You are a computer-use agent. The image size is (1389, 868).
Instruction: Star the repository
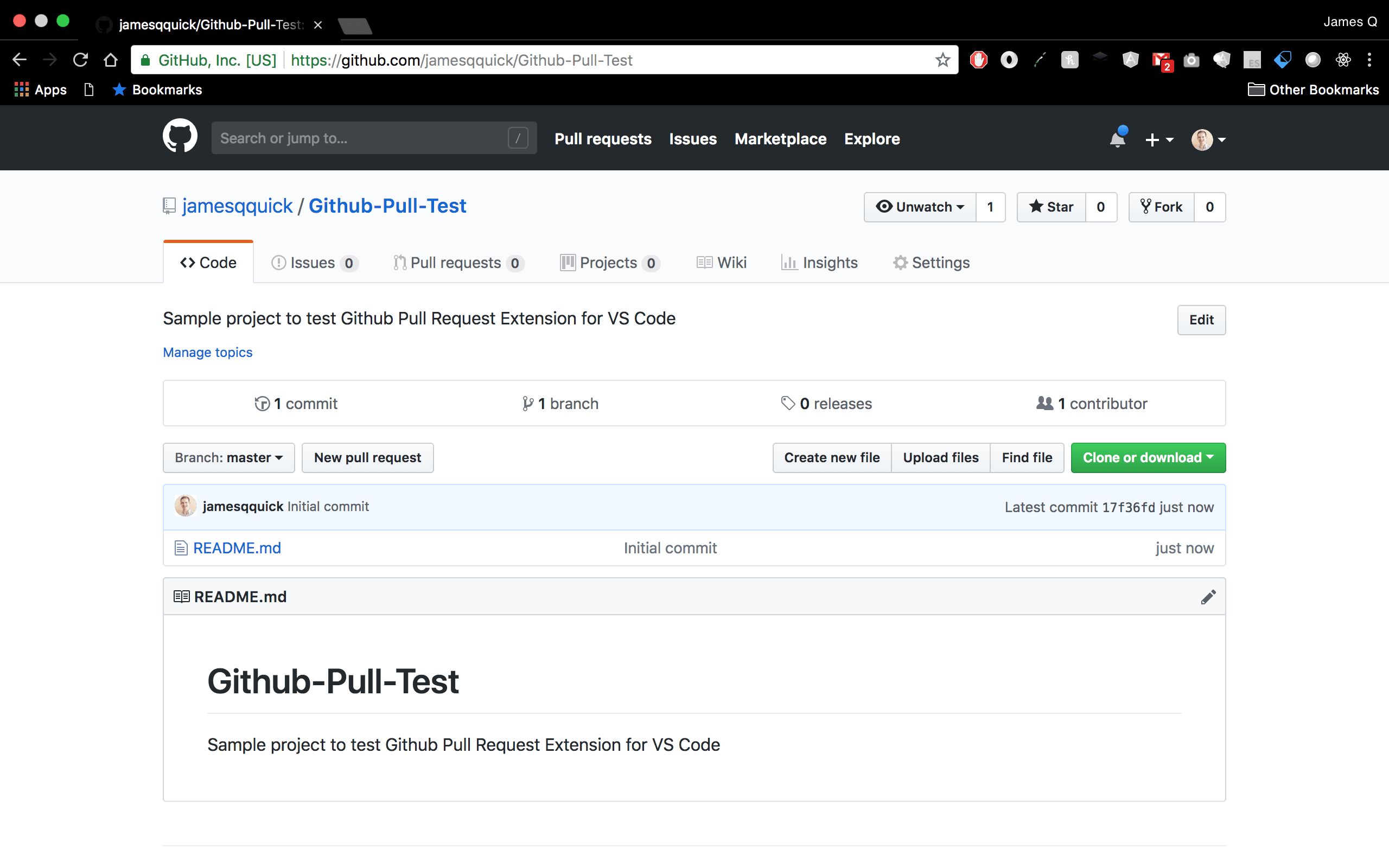click(1051, 207)
